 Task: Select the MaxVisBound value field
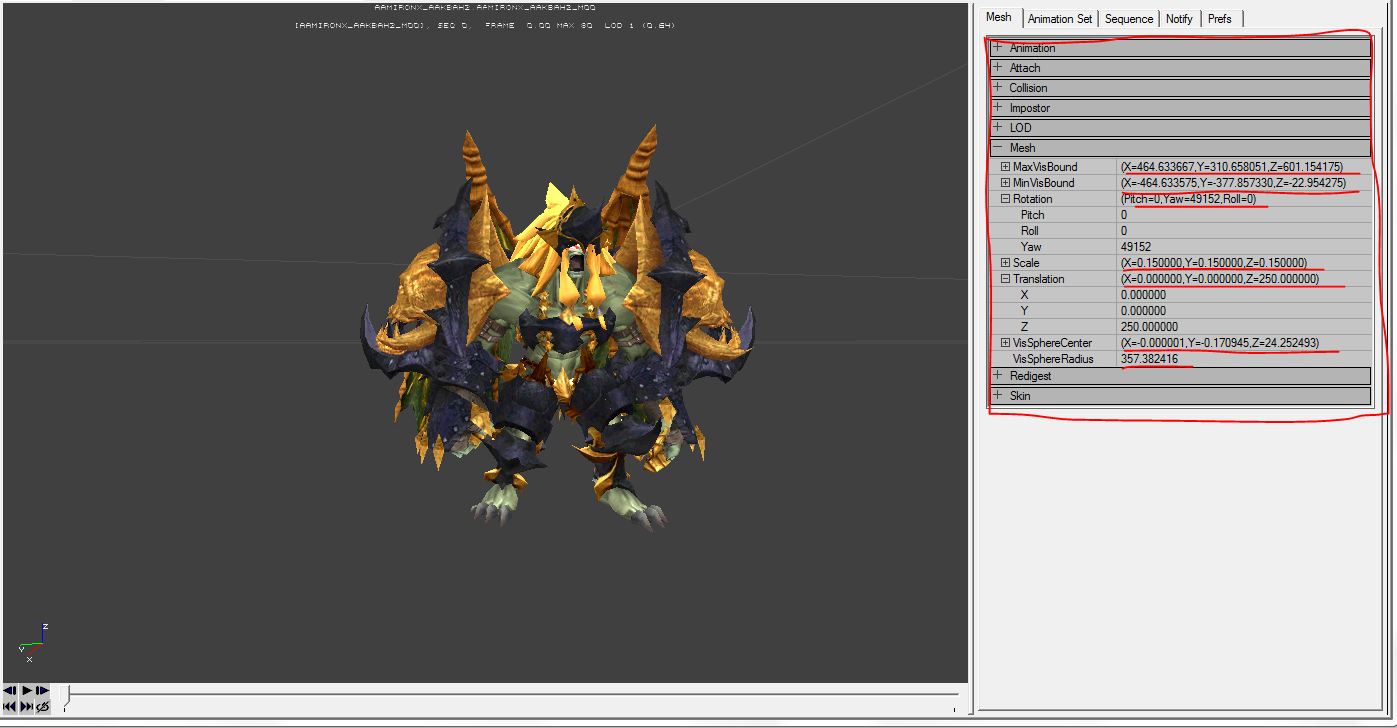pyautogui.click(x=1245, y=167)
